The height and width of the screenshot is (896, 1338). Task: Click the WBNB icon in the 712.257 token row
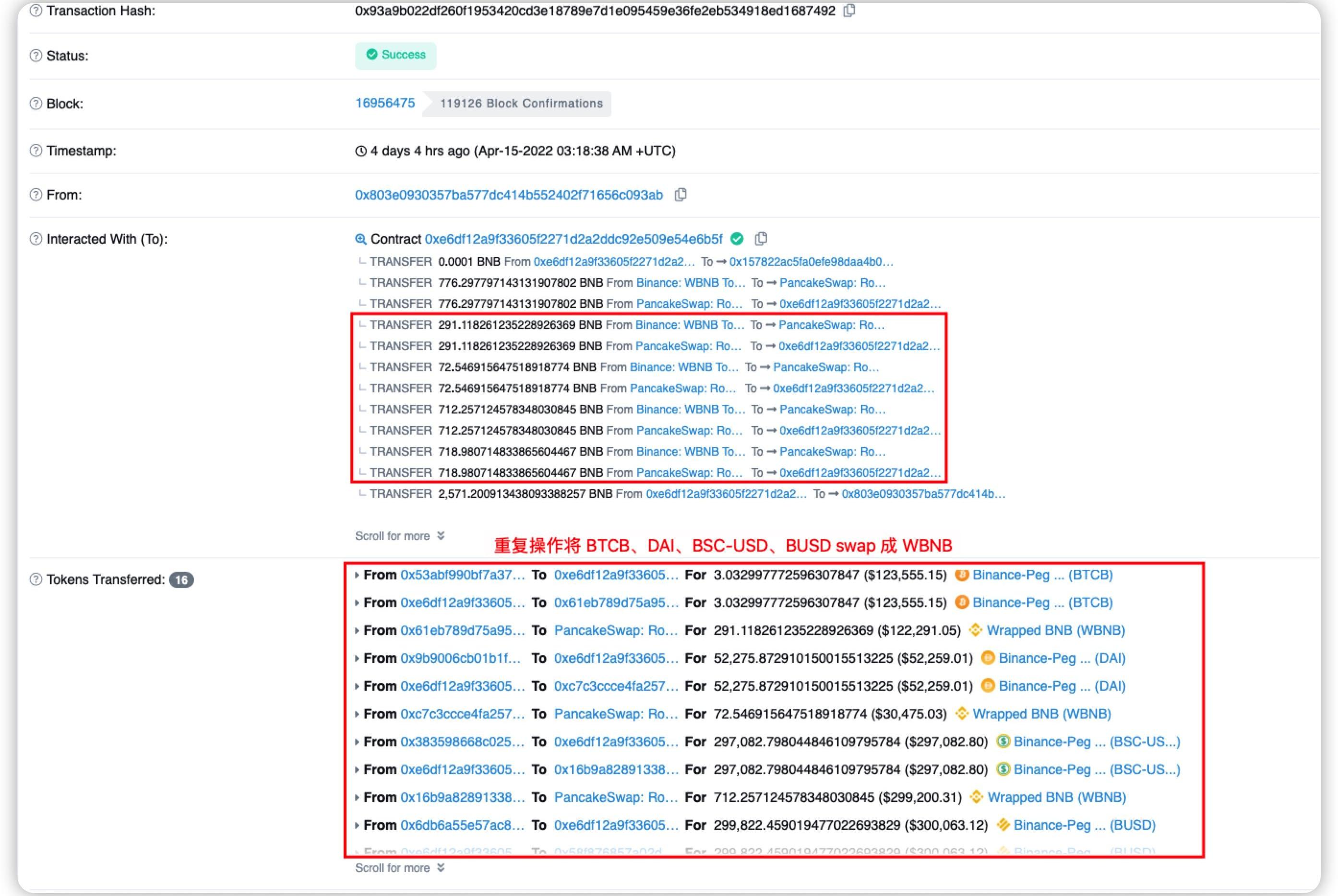click(977, 797)
